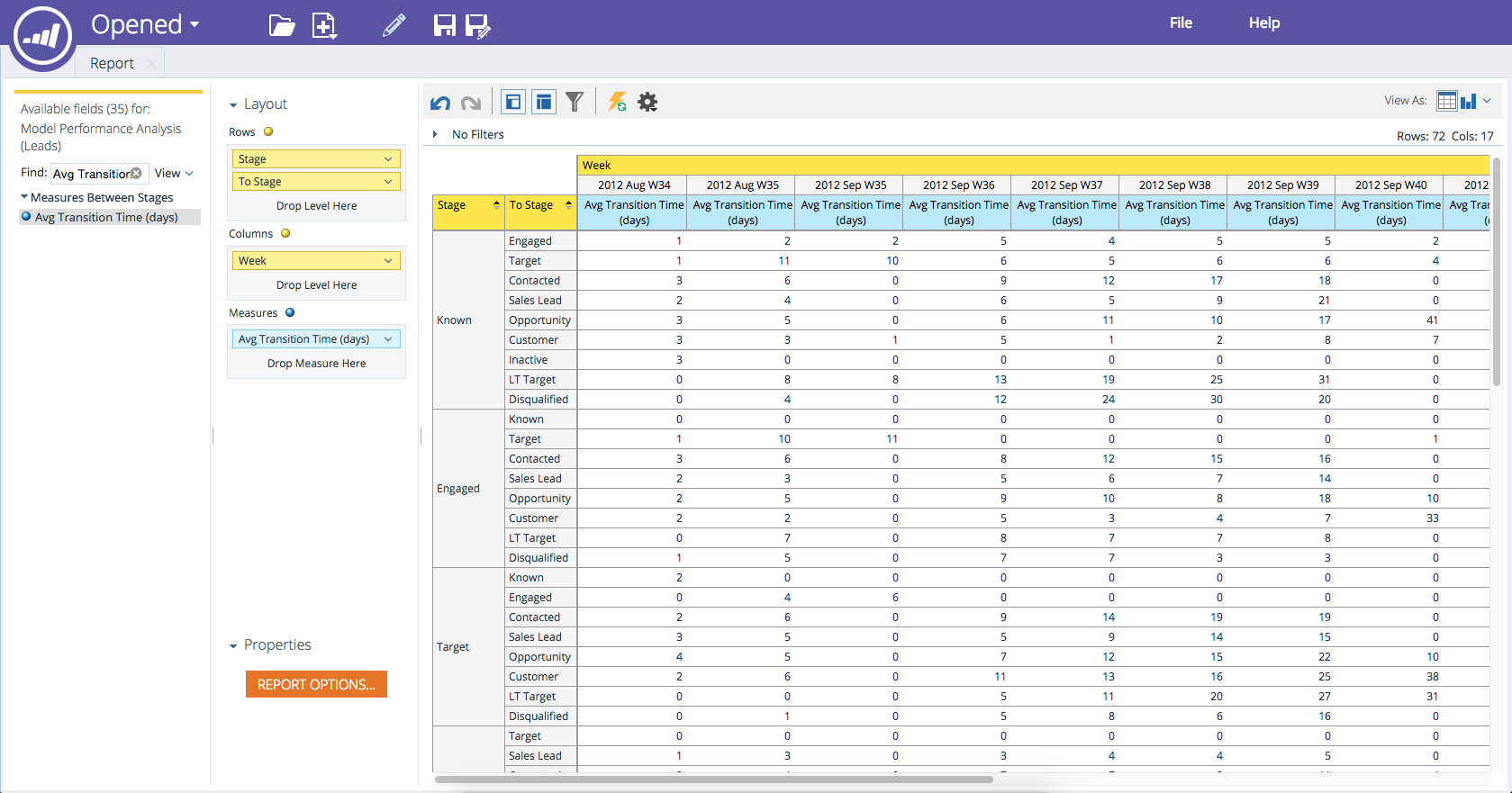Viewport: 1512px width, 793px height.
Task: Collapse the Measures Between Stages group
Action: click(x=24, y=197)
